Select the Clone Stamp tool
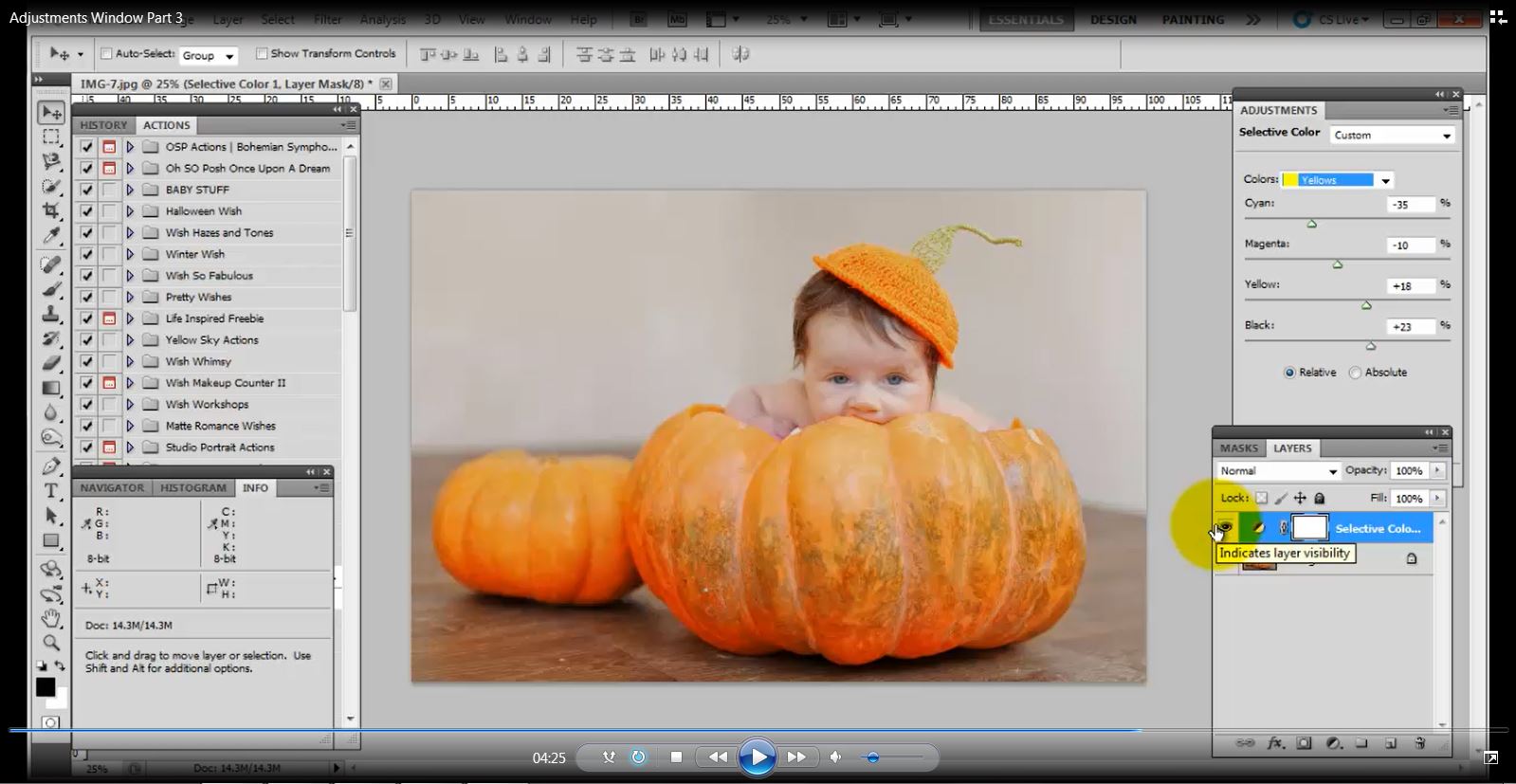Image resolution: width=1516 pixels, height=784 pixels. click(51, 314)
